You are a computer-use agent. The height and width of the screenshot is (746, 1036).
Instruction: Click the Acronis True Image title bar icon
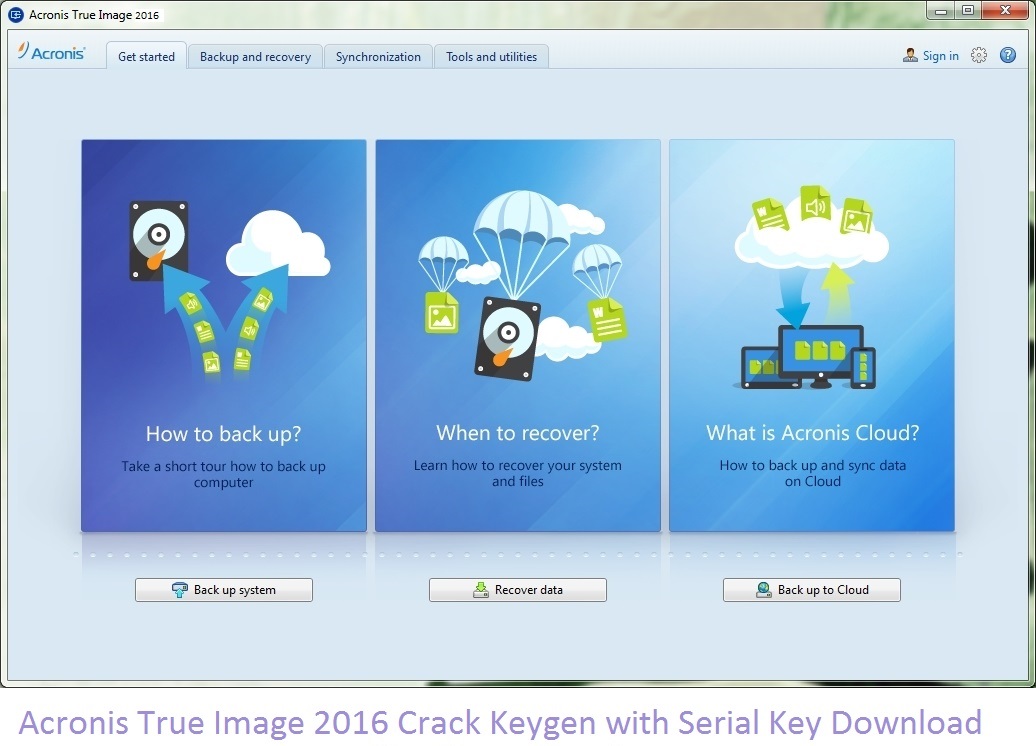pyautogui.click(x=15, y=15)
